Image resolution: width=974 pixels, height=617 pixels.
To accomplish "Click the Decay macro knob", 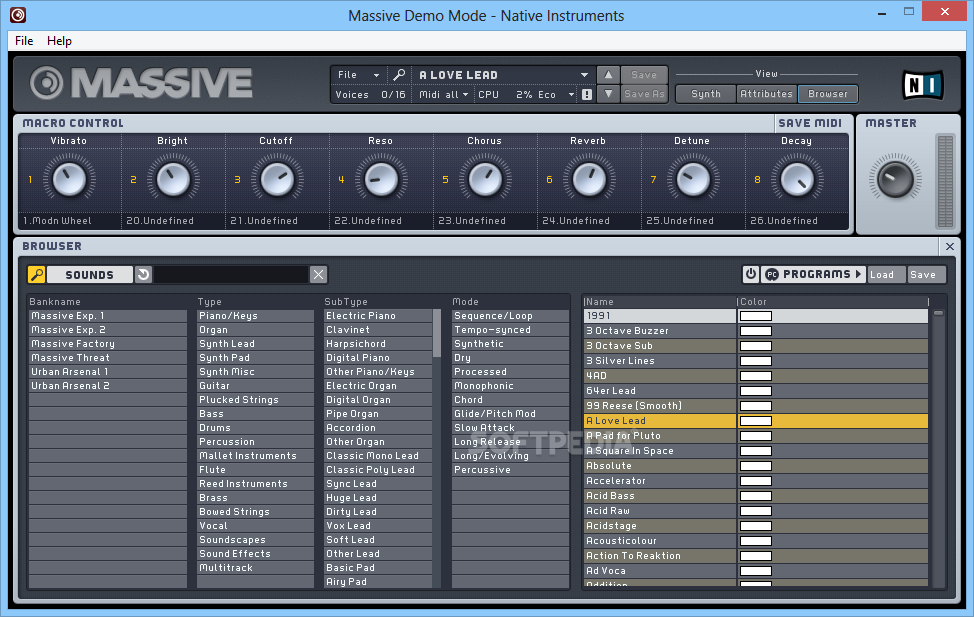I will [x=797, y=180].
